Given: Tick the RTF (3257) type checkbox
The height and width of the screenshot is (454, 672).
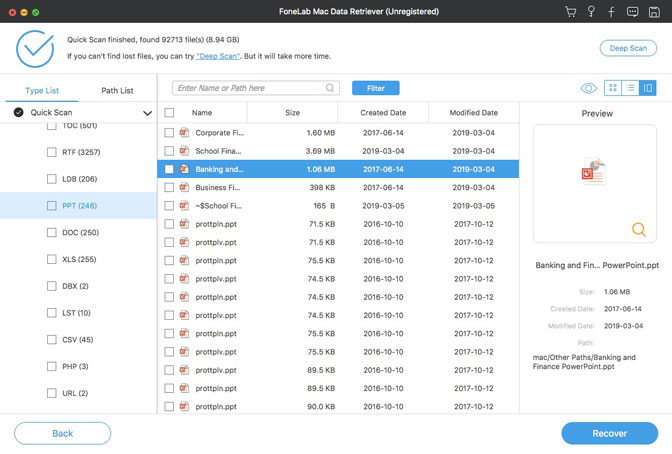Looking at the screenshot, I should point(51,152).
